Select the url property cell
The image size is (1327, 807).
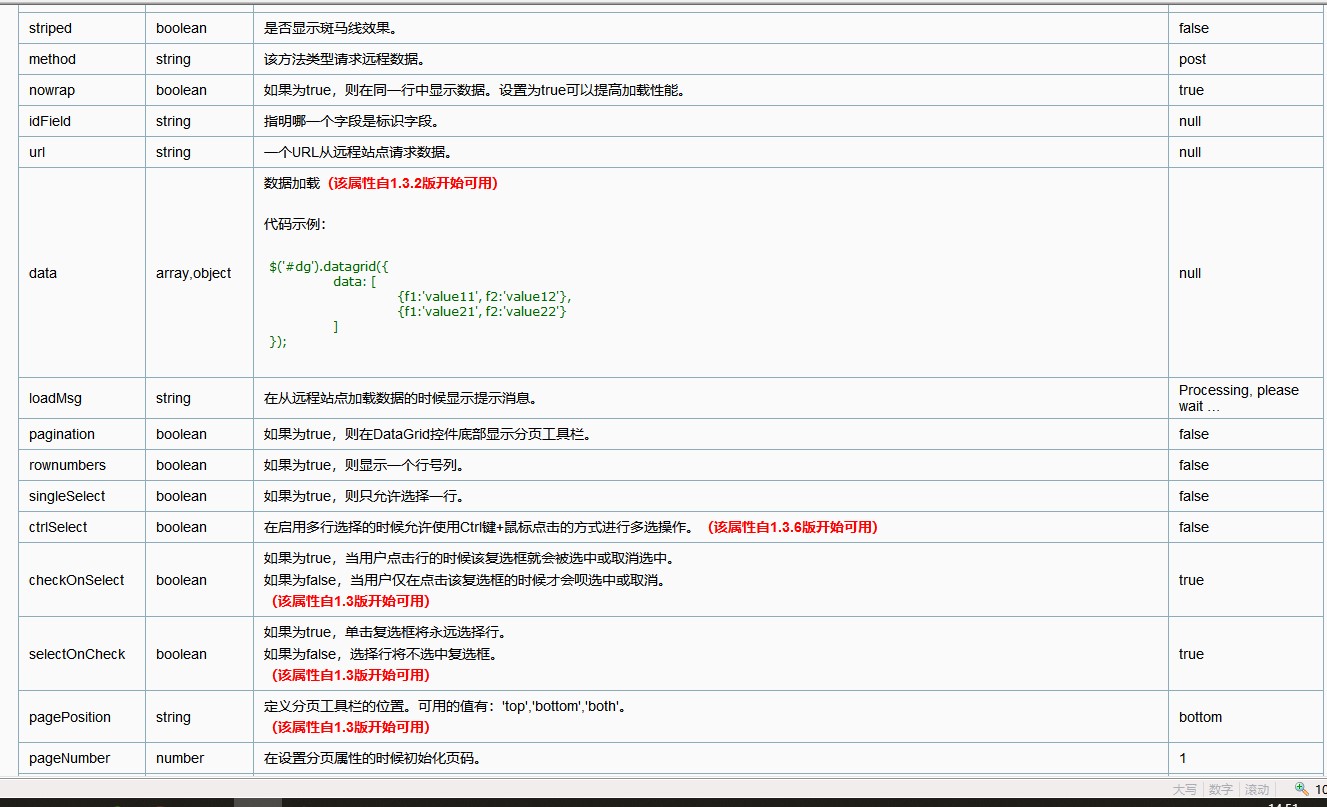(36, 152)
